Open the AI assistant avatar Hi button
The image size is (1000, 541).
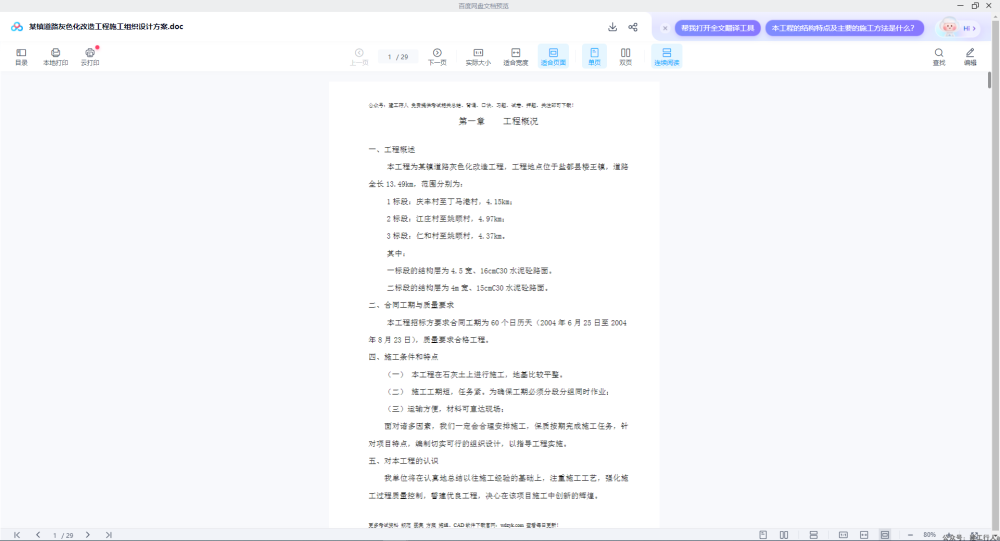pyautogui.click(x=959, y=28)
